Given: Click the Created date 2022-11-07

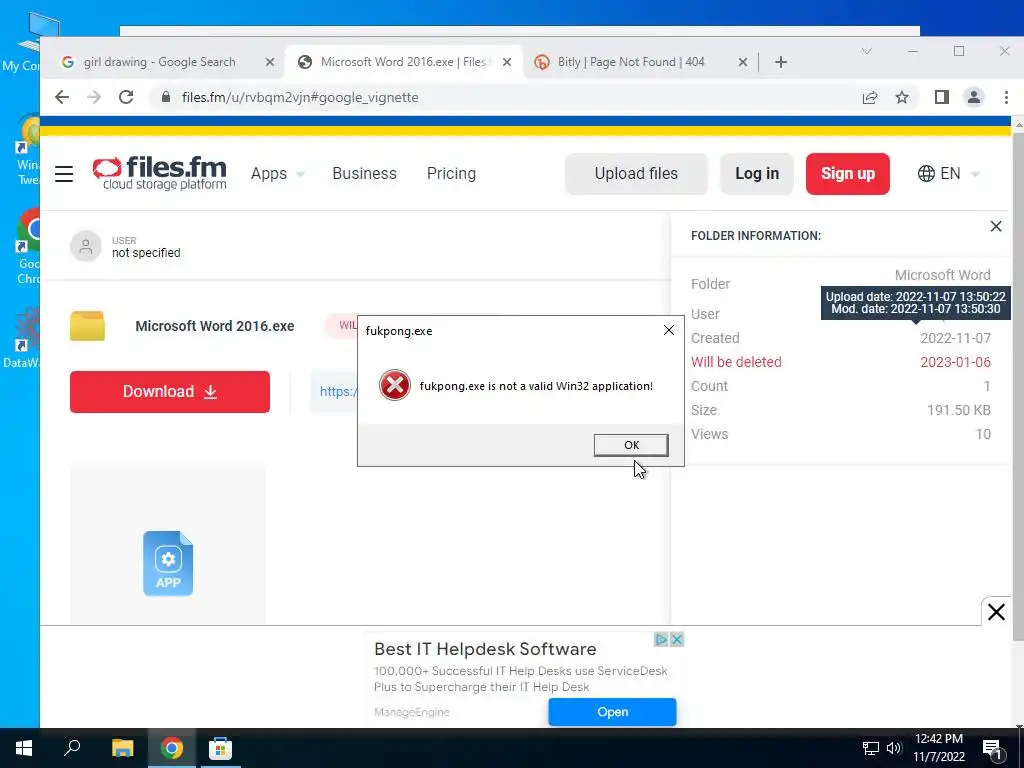Looking at the screenshot, I should (x=955, y=338).
